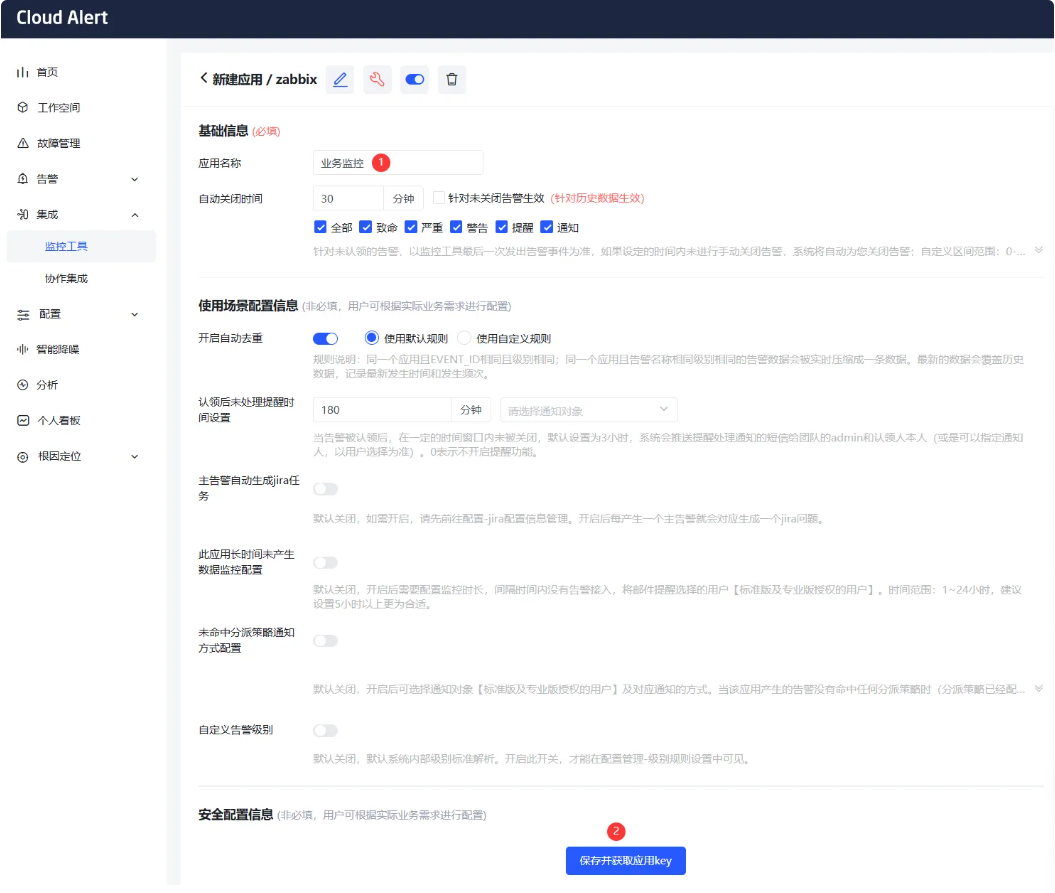Open 智能降噪 in the sidebar
This screenshot has width=1055, height=893.
(58, 349)
